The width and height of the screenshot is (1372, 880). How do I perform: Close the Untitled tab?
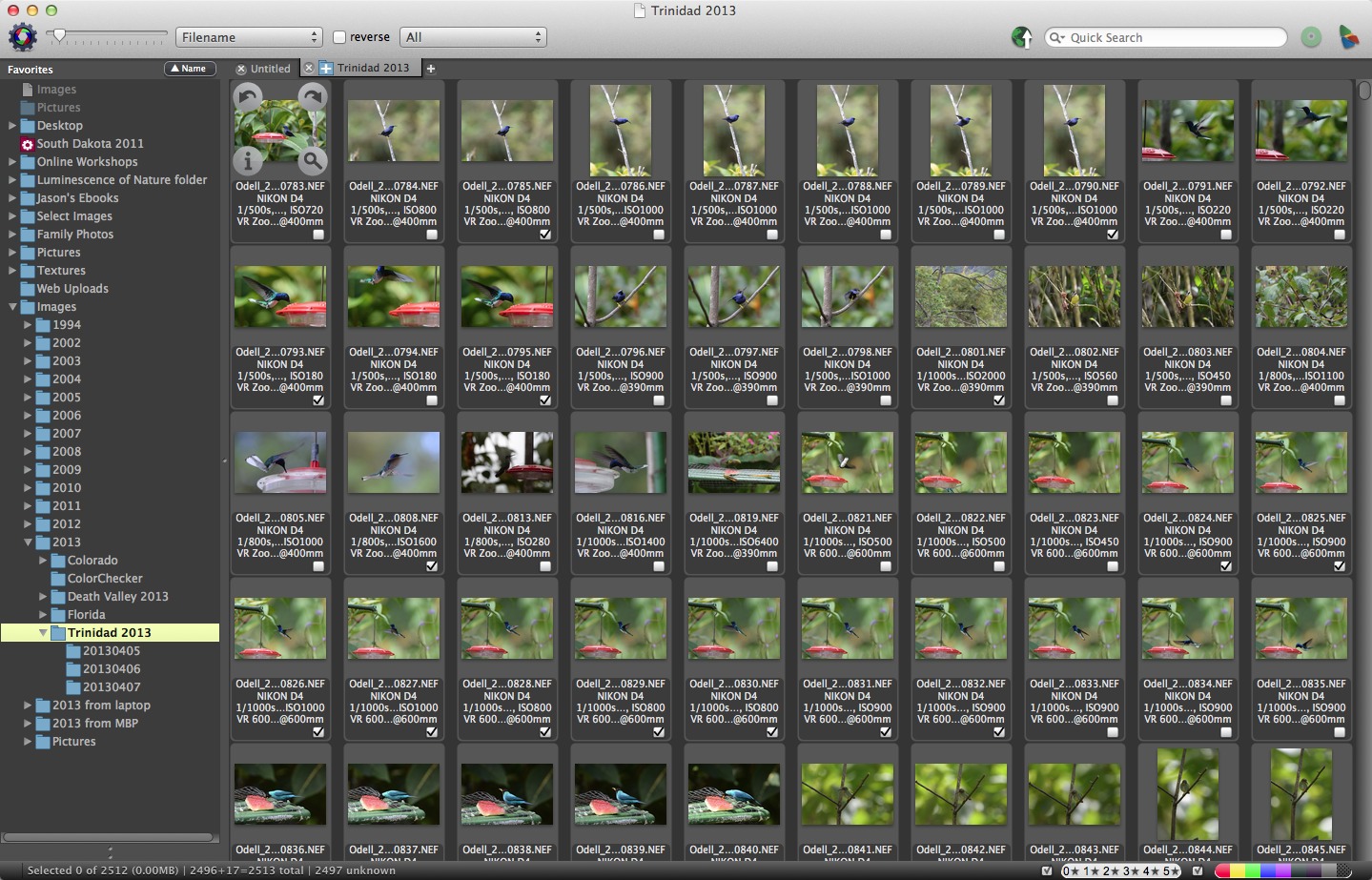[x=241, y=69]
